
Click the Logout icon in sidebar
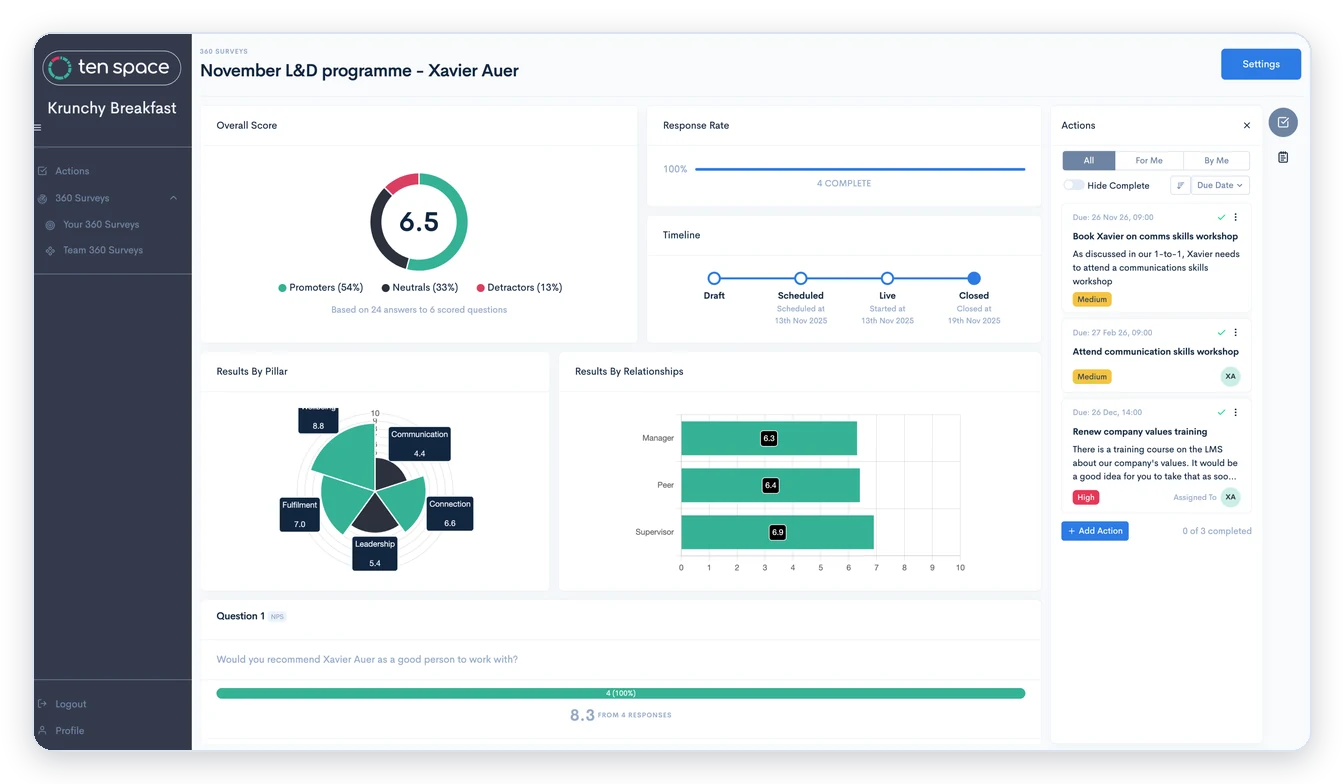pos(42,704)
